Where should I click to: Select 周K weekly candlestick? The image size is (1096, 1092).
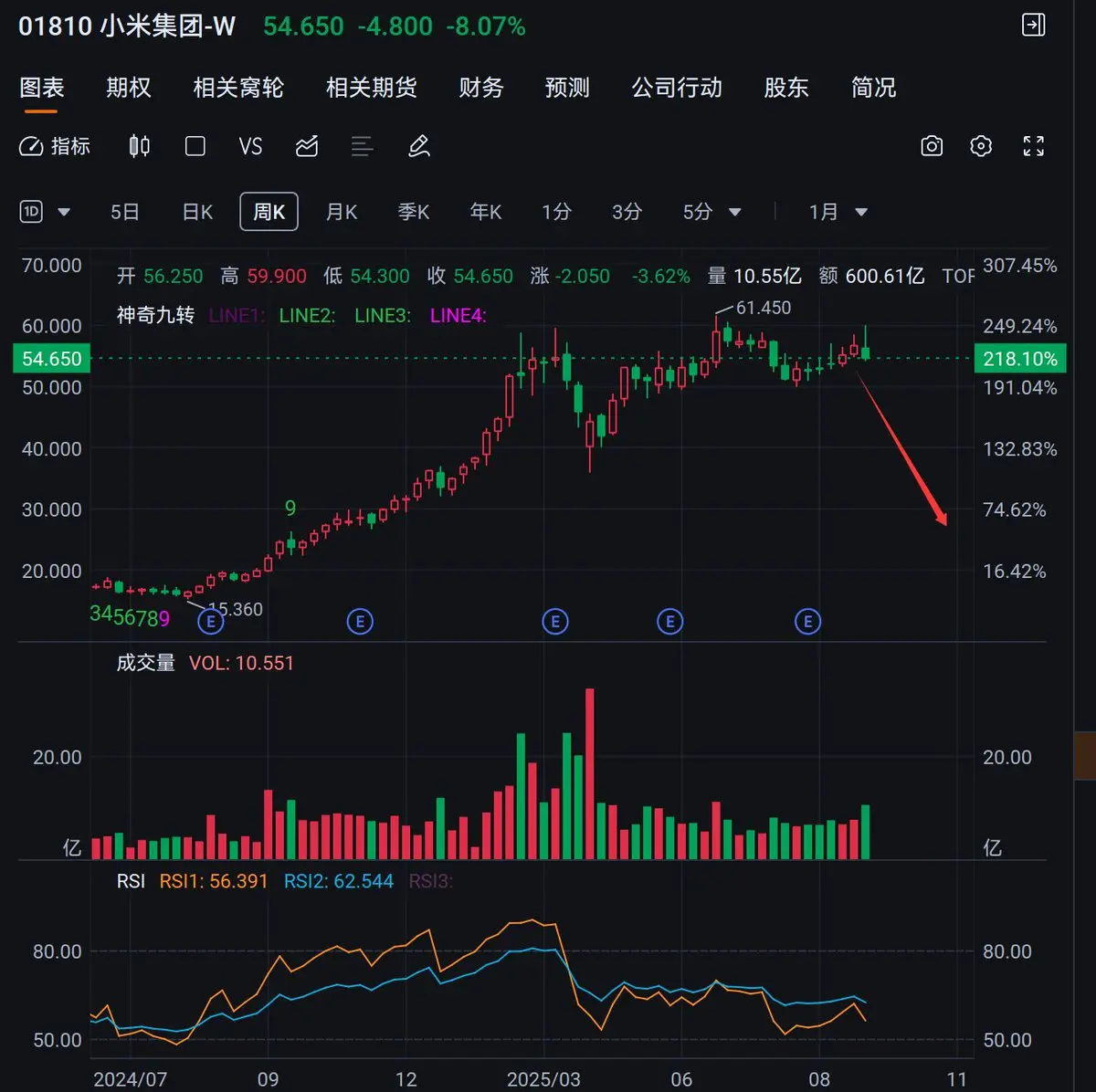point(269,212)
